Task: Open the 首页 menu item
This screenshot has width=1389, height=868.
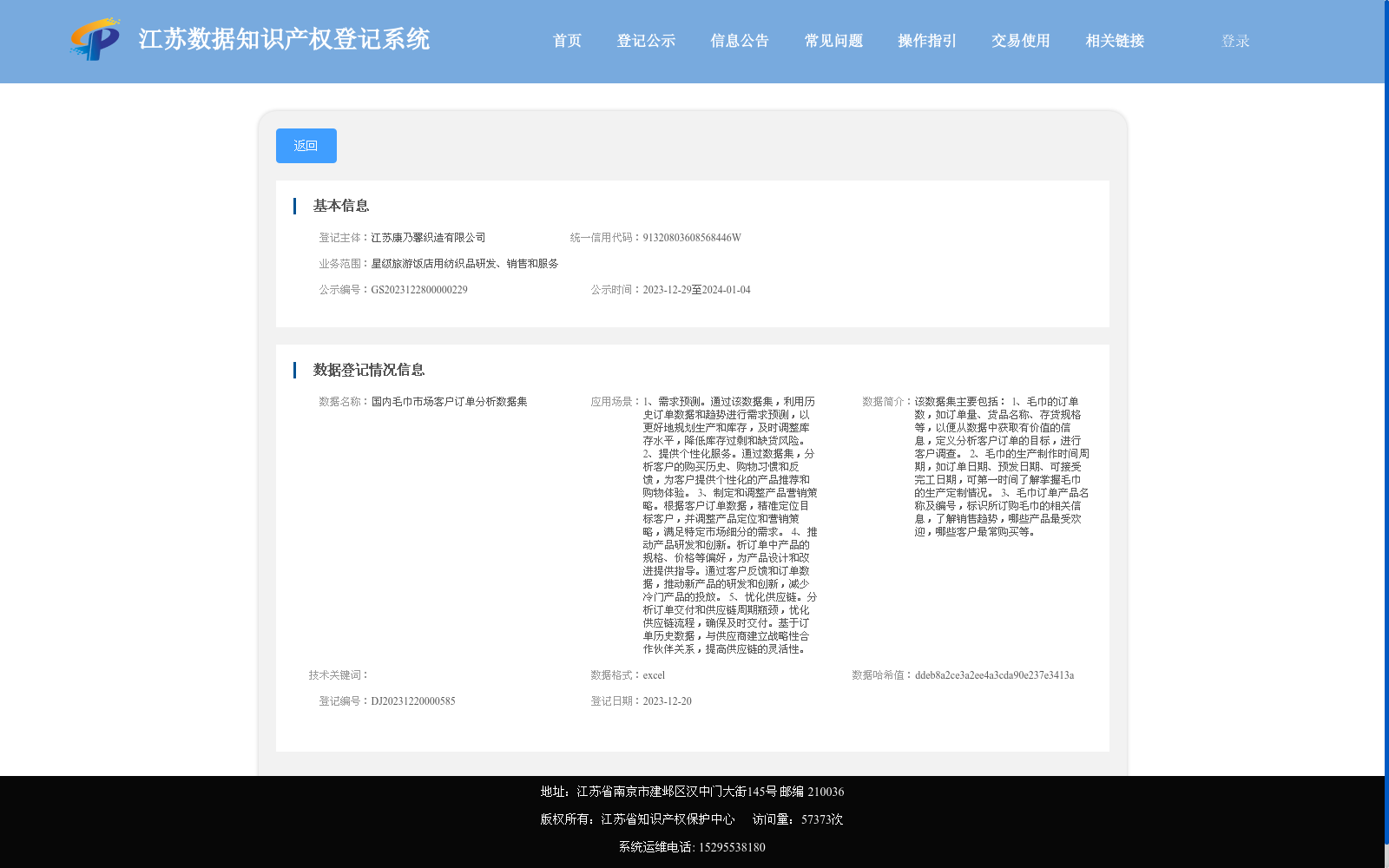Action: coord(567,41)
